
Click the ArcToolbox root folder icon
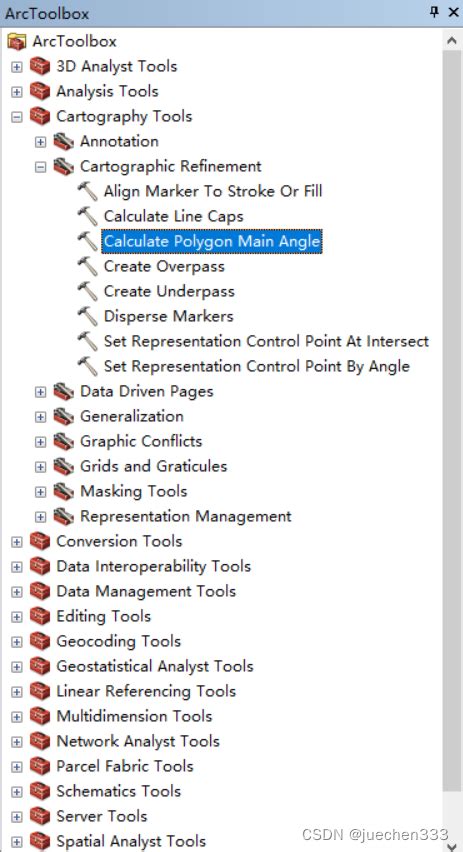coord(17,41)
